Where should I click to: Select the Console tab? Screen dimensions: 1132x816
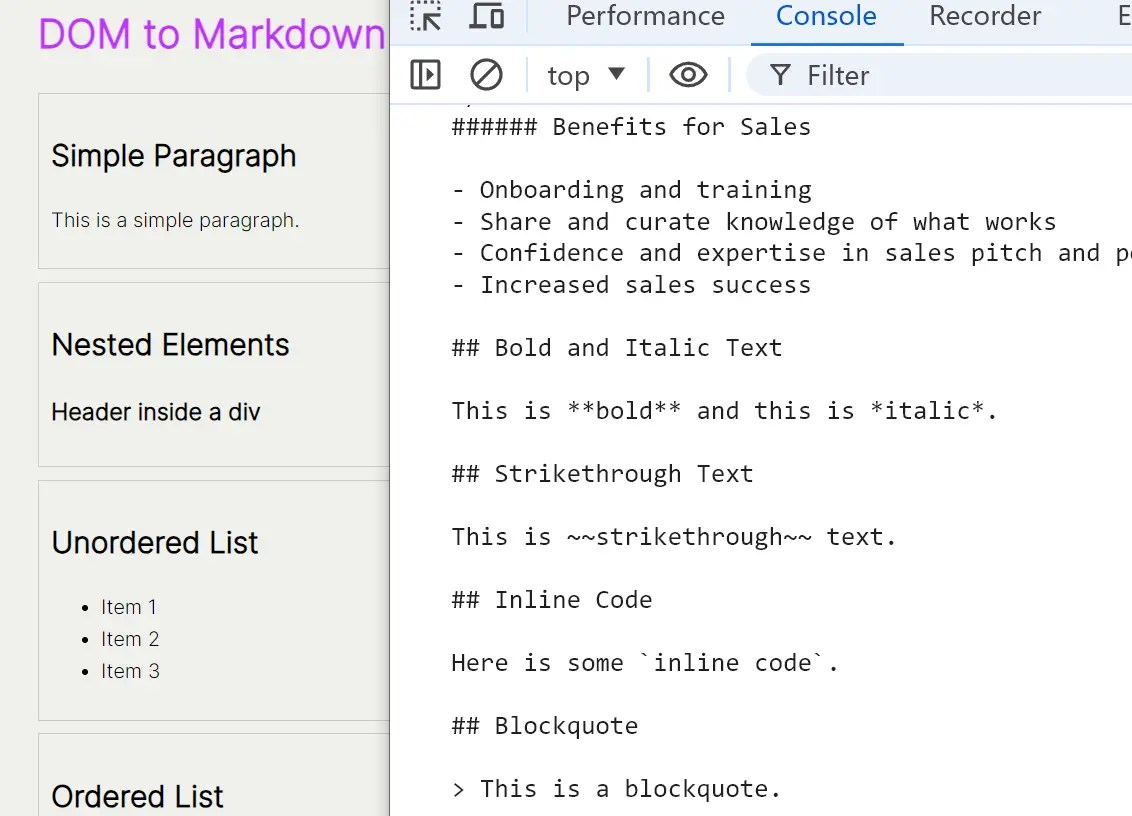pos(826,16)
